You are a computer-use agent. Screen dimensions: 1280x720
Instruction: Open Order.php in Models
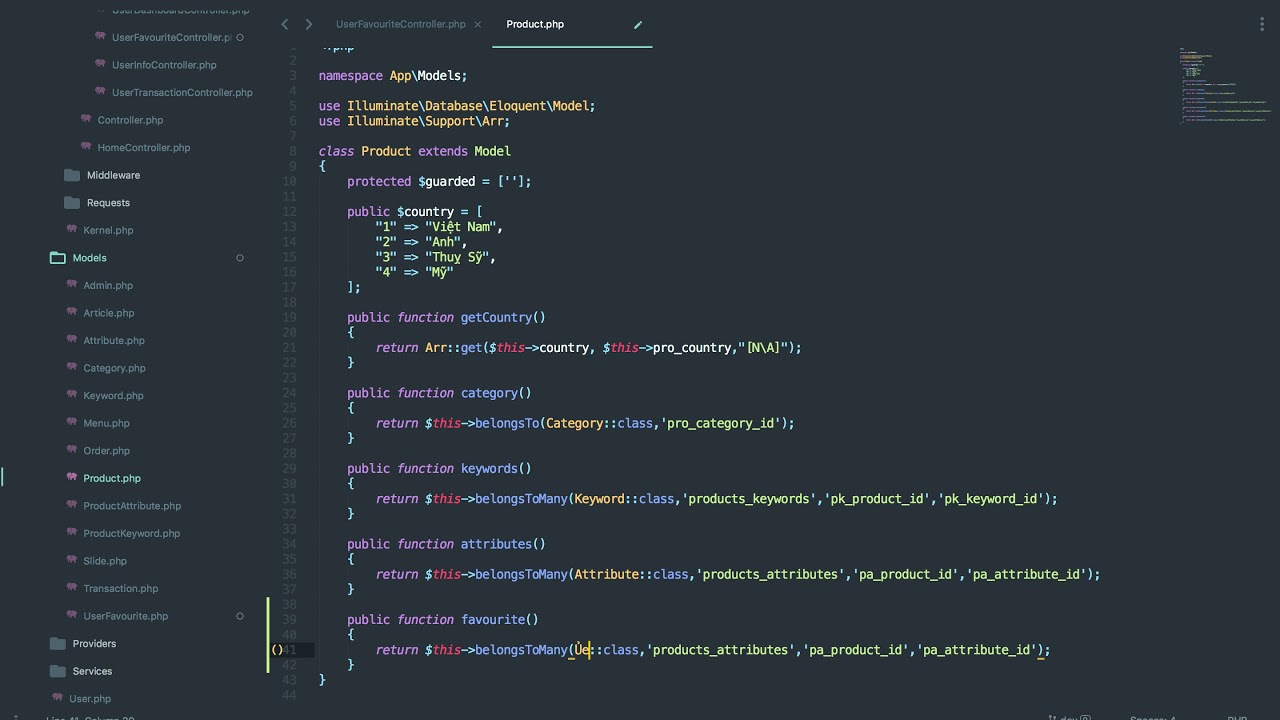click(107, 450)
